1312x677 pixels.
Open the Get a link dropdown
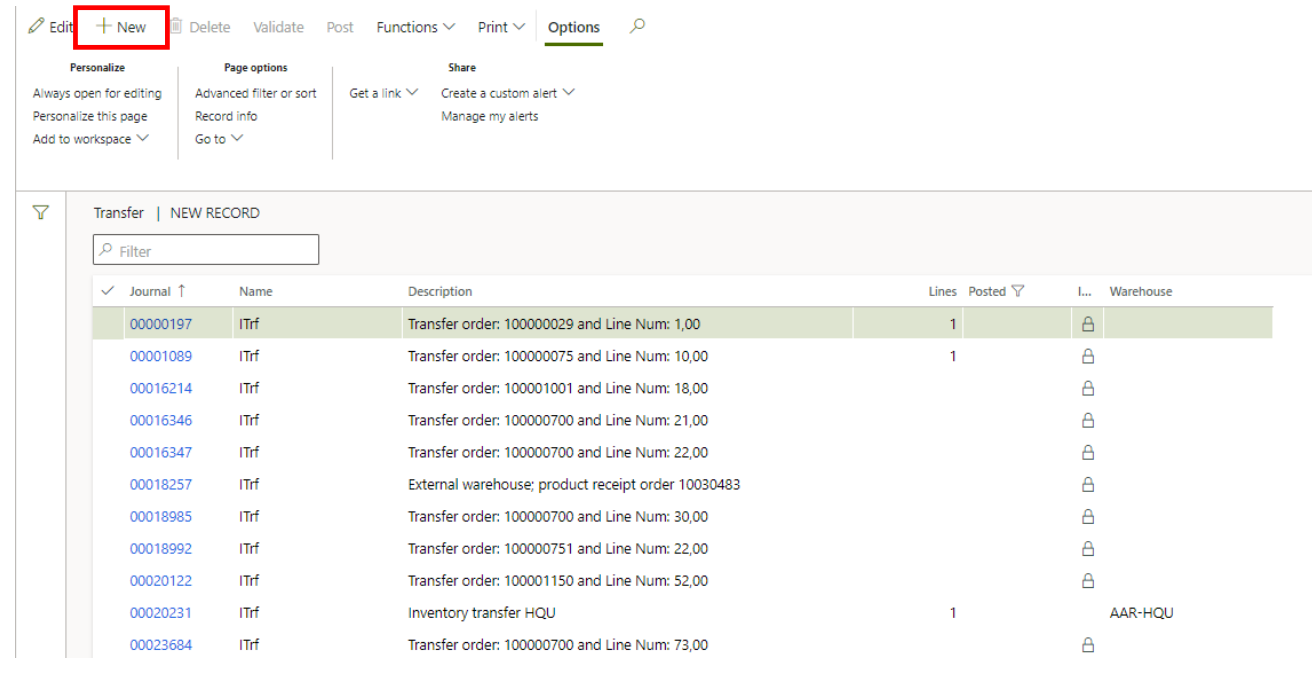(x=383, y=93)
